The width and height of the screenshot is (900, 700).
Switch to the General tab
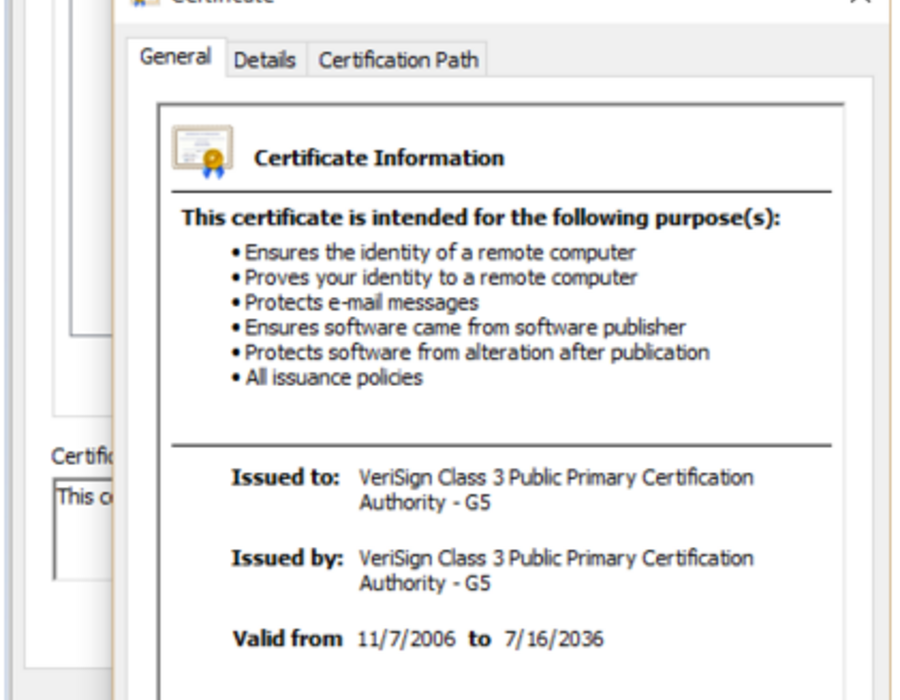[176, 57]
